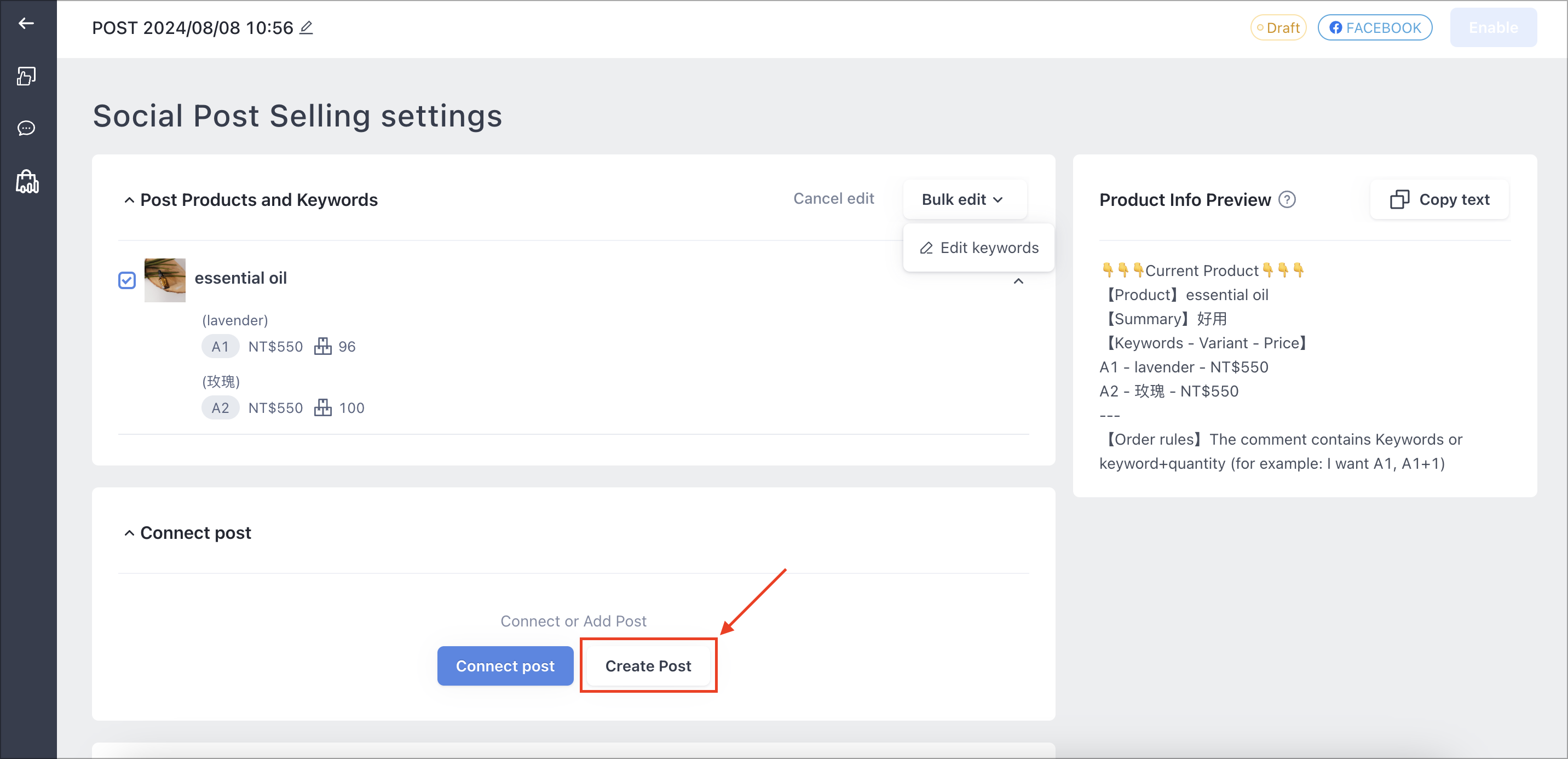
Task: Click the Create Post button
Action: coord(648,665)
